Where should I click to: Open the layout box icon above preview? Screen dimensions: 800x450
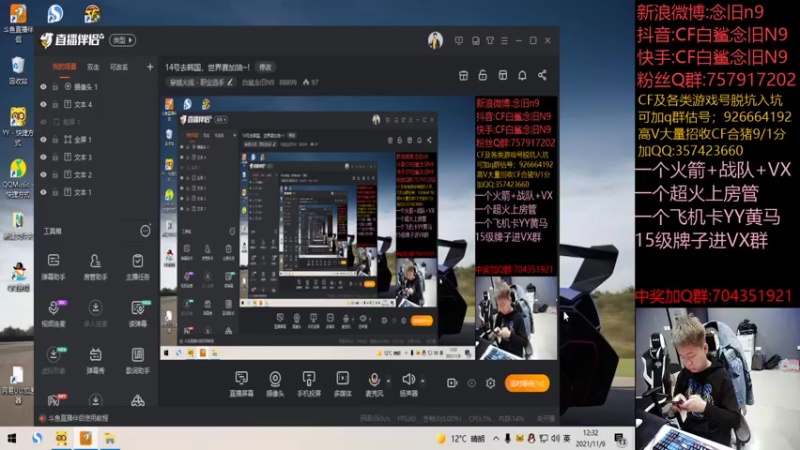503,76
